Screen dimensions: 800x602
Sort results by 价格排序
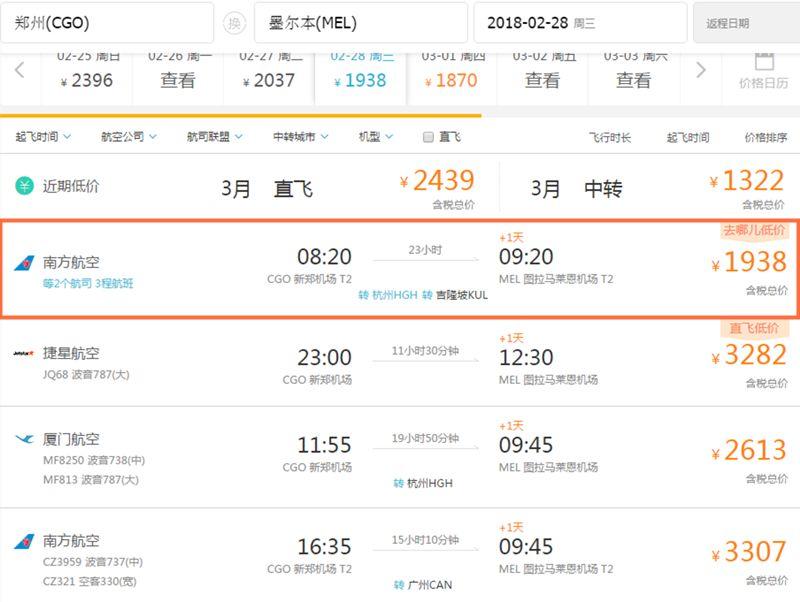[765, 137]
